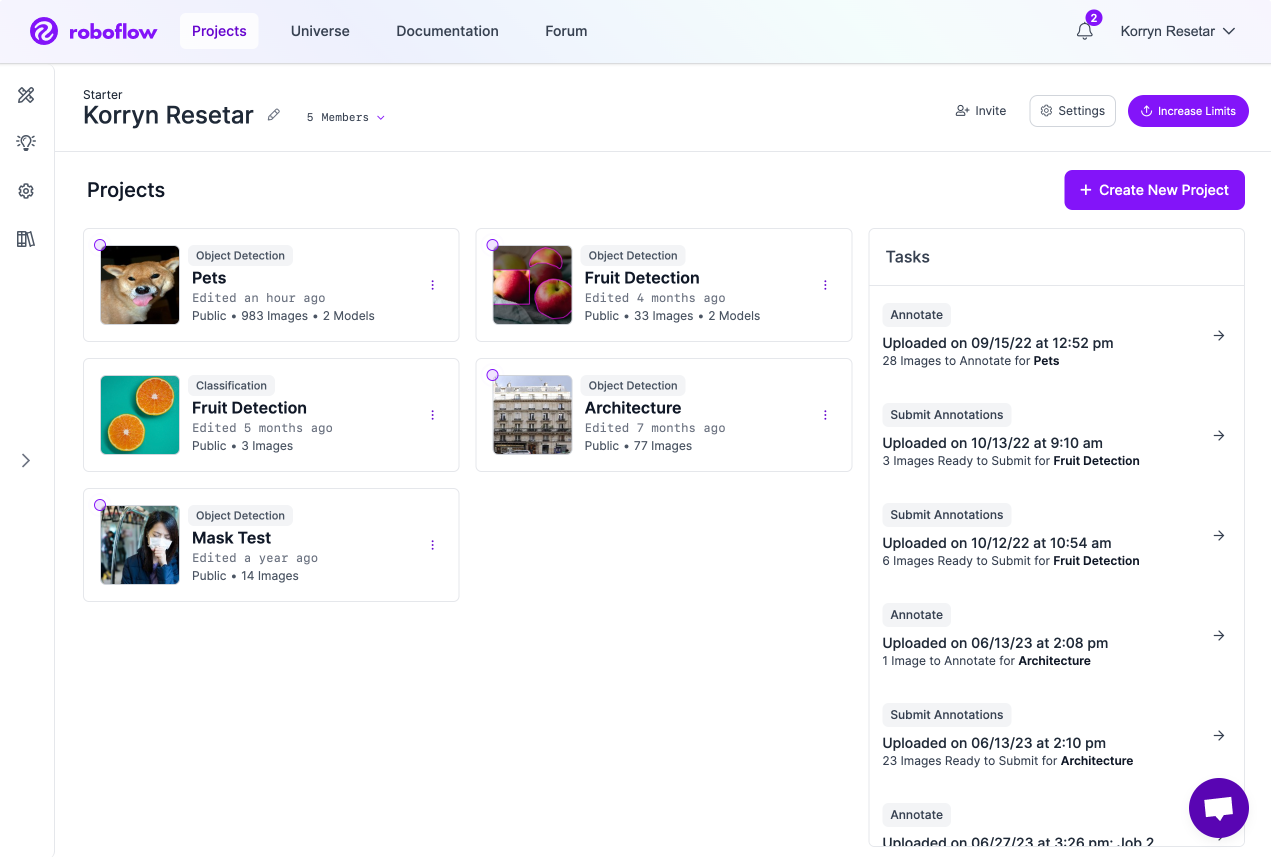Click the Increase Limits button
Screen dimensions: 1271x857
tap(1188, 111)
